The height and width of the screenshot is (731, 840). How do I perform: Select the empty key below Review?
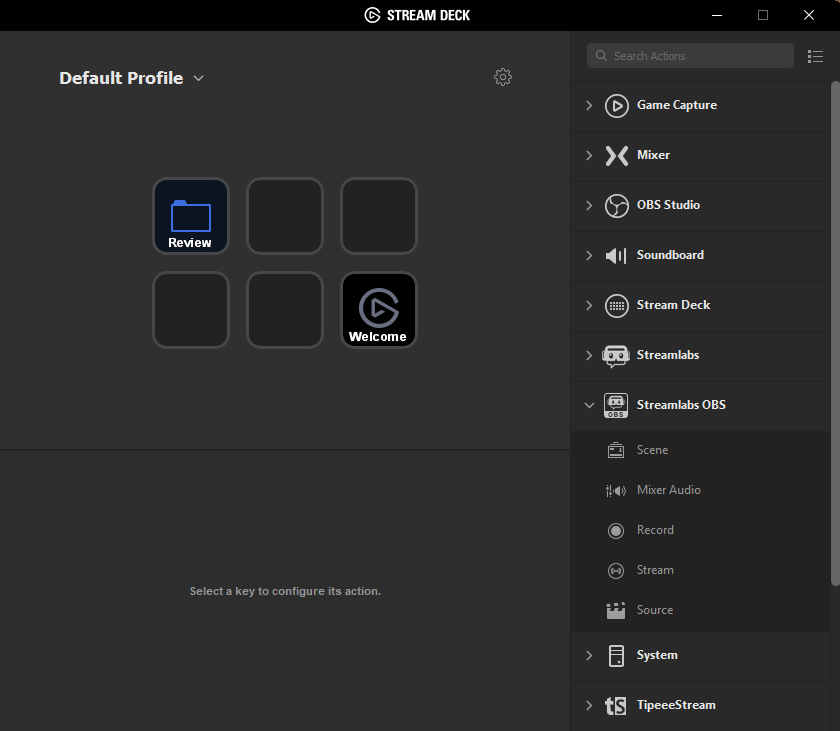(x=191, y=310)
